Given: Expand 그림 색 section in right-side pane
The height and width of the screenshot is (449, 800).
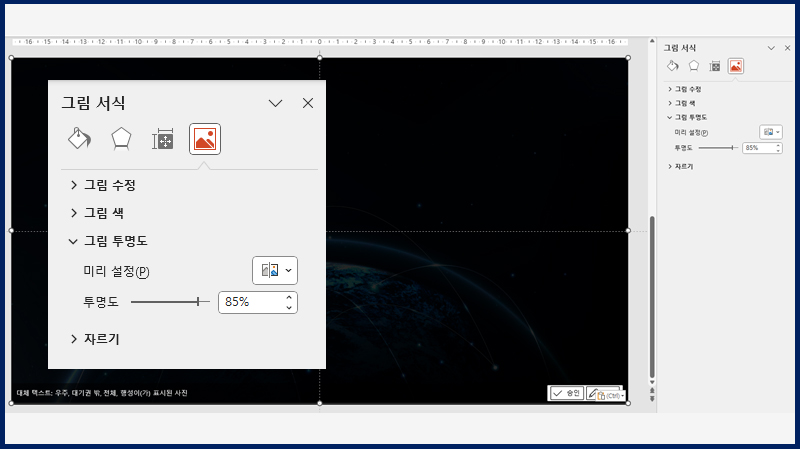Looking at the screenshot, I should point(681,103).
